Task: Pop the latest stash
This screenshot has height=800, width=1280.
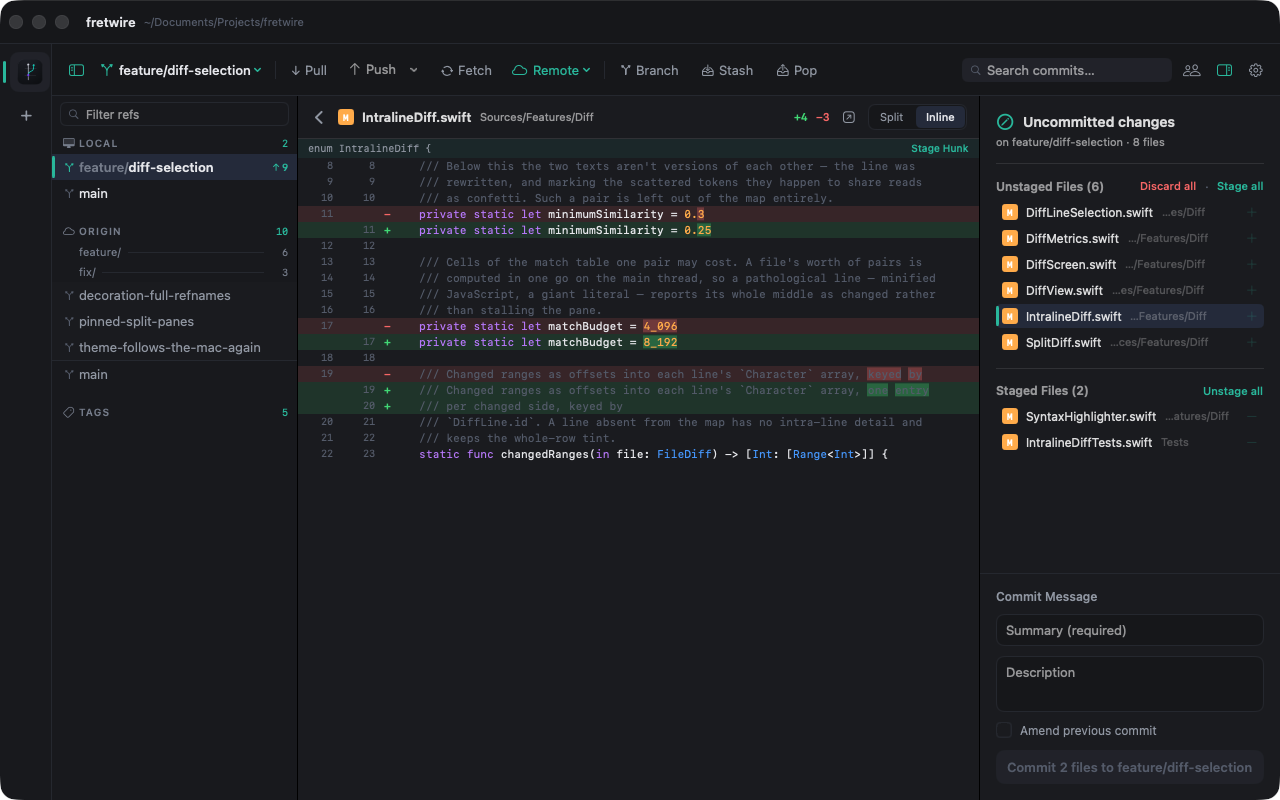Action: pyautogui.click(x=796, y=70)
